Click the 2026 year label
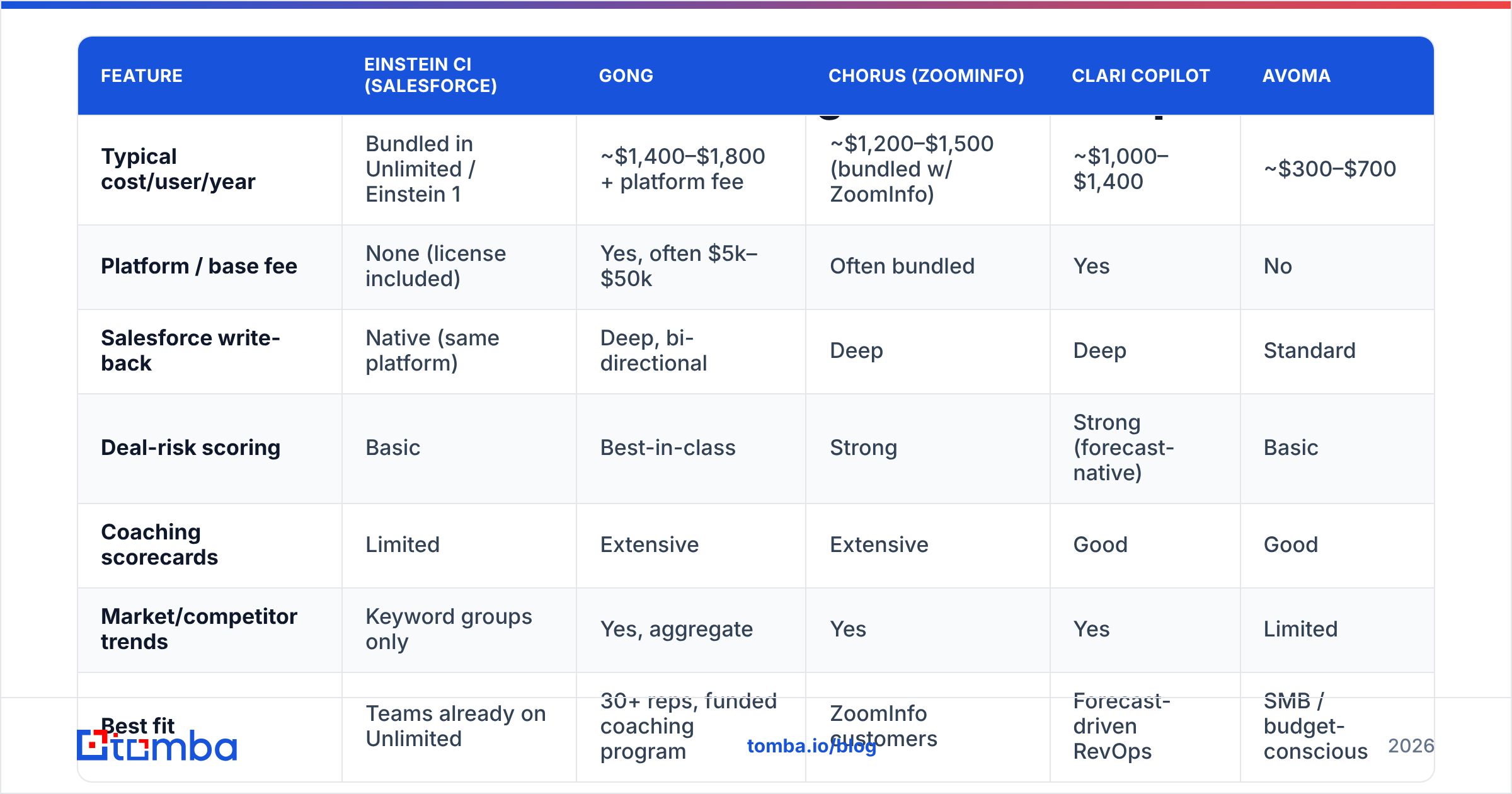Viewport: 1512px width, 794px height. pyautogui.click(x=1411, y=746)
